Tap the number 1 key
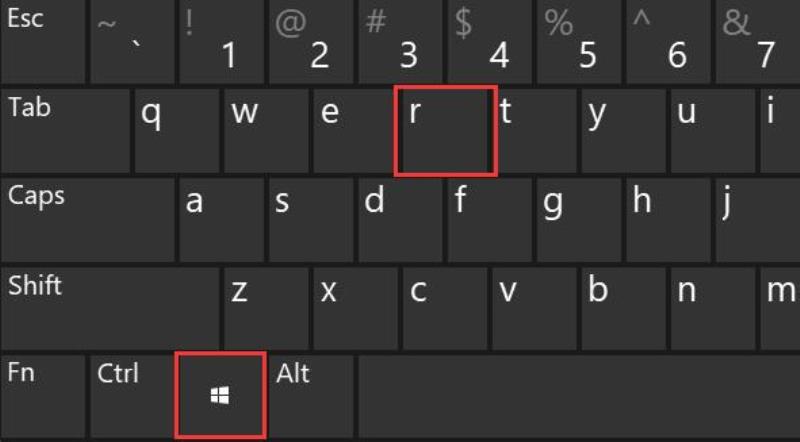 click(221, 41)
